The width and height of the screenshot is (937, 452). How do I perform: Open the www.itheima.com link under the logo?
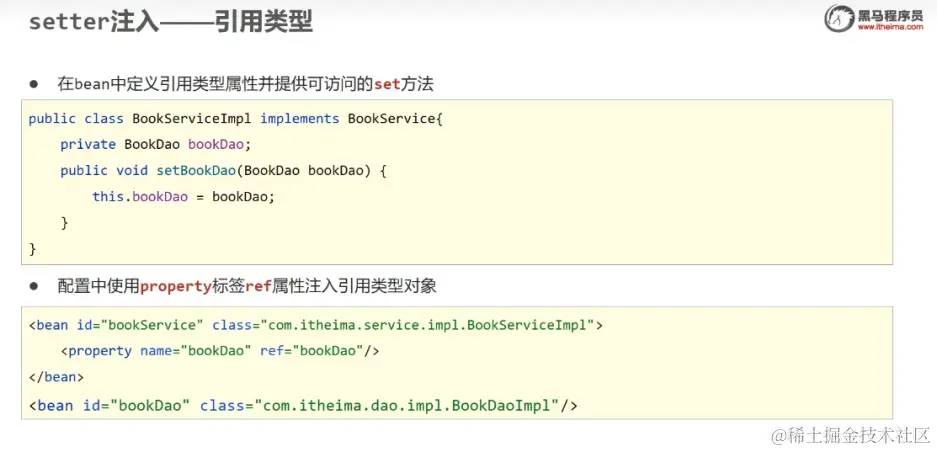890,27
